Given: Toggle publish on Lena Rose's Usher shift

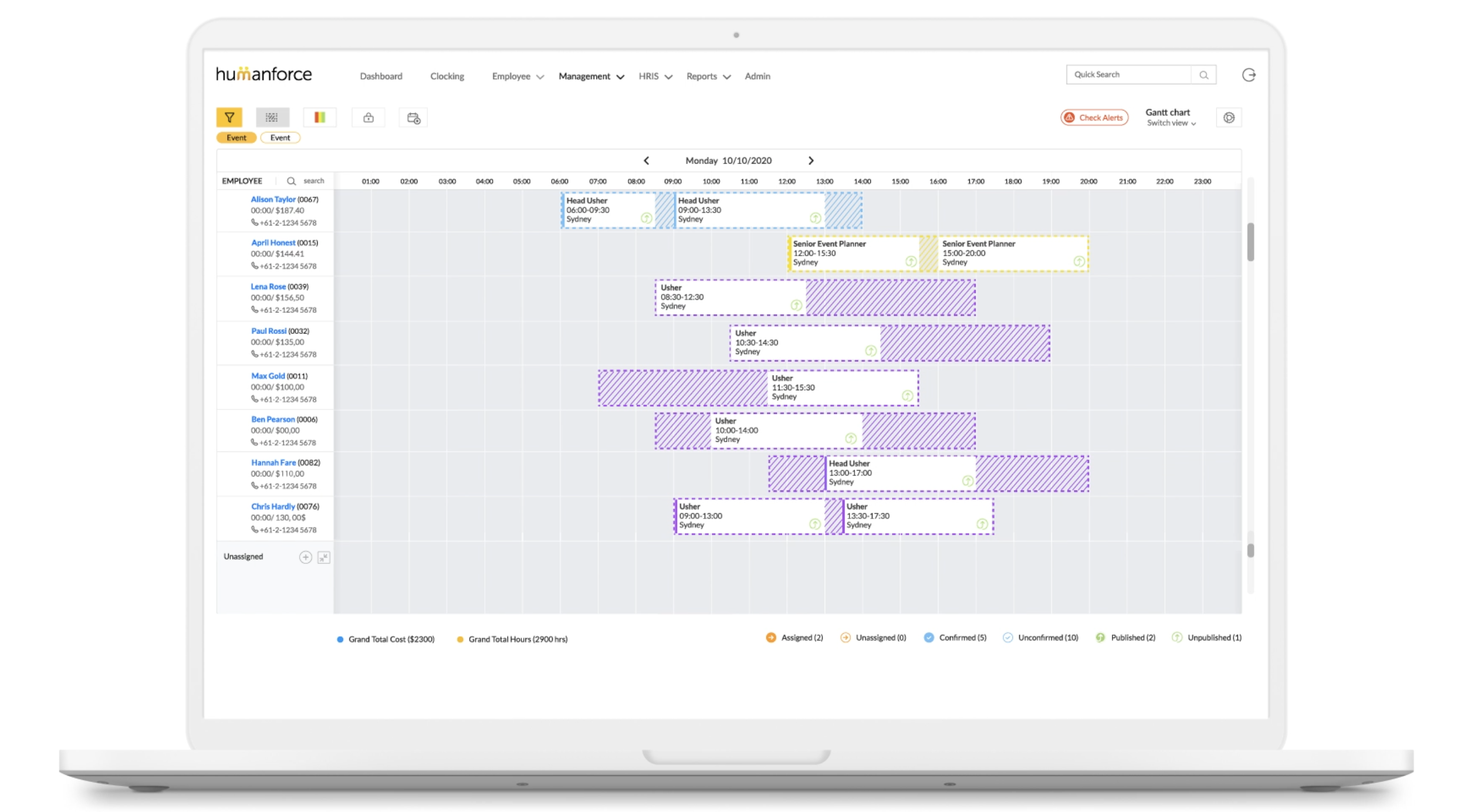Looking at the screenshot, I should (796, 306).
